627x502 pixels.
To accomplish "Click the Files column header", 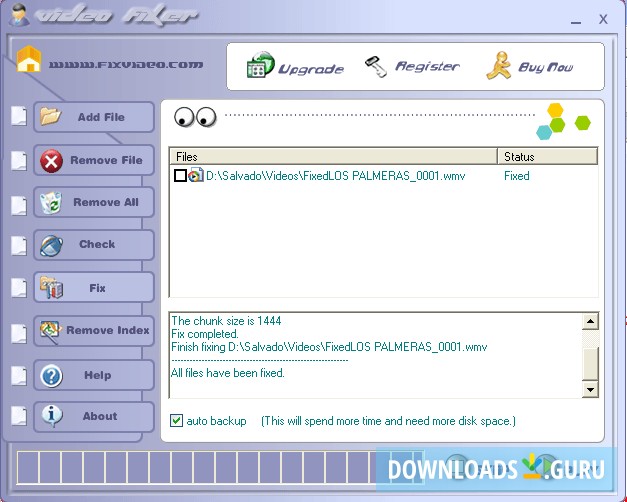I will (333, 156).
